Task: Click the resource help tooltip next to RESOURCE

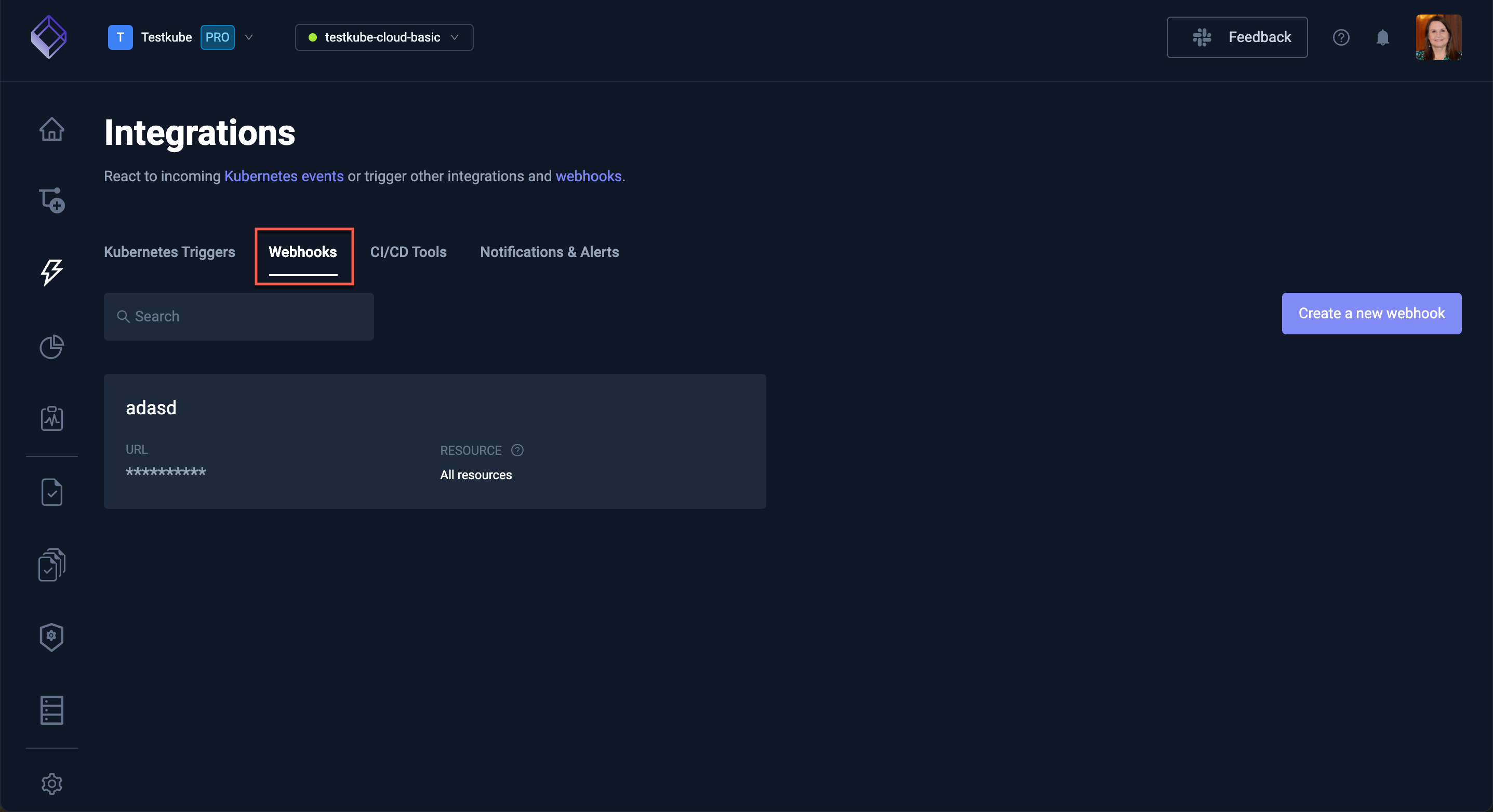Action: 516,450
